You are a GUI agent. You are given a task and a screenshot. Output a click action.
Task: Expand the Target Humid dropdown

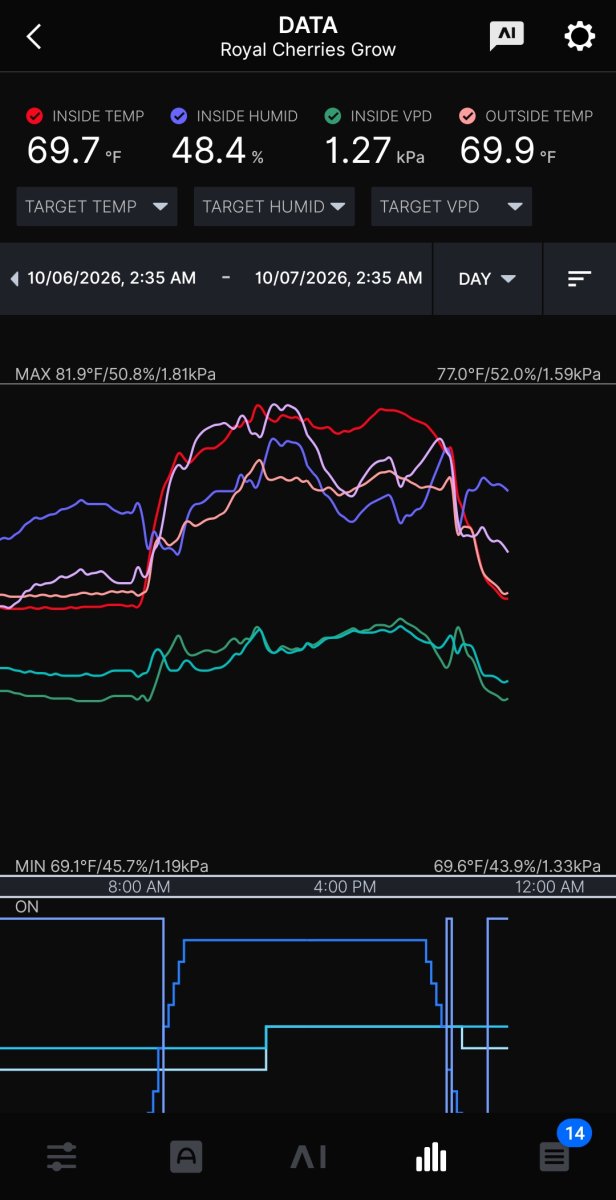tap(274, 207)
